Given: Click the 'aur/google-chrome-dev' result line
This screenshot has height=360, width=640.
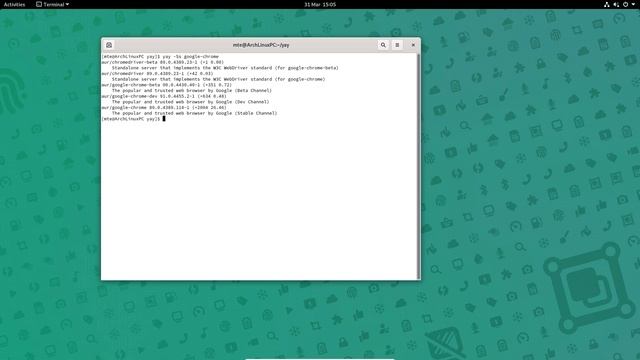Looking at the screenshot, I should 164,96.
